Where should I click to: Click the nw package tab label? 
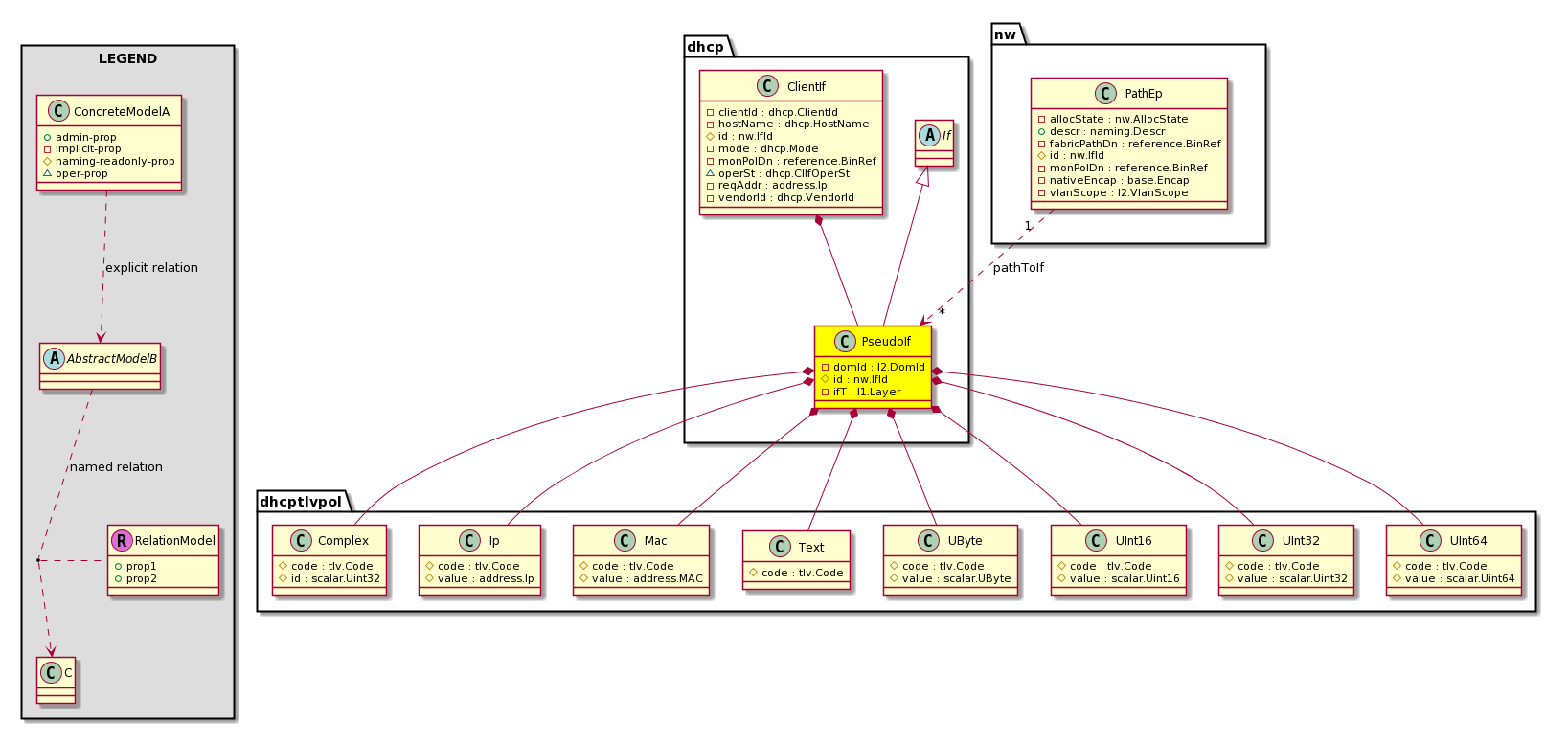1005,34
